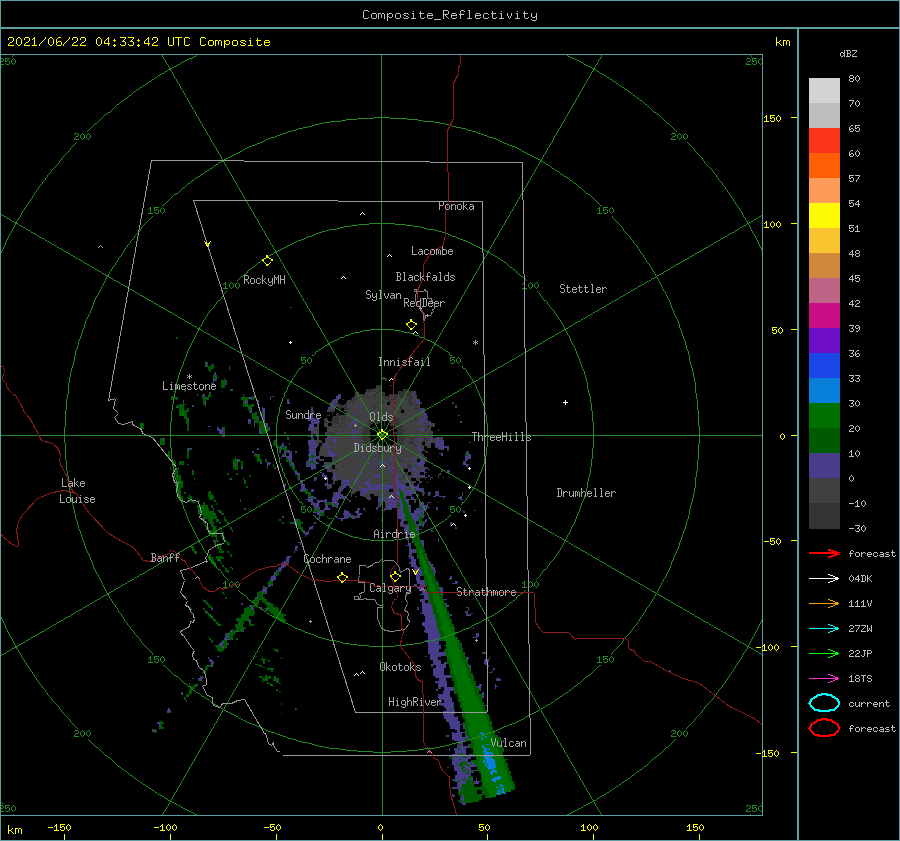This screenshot has width=900, height=841.
Task: Click the Okotoks label
Action: click(400, 667)
